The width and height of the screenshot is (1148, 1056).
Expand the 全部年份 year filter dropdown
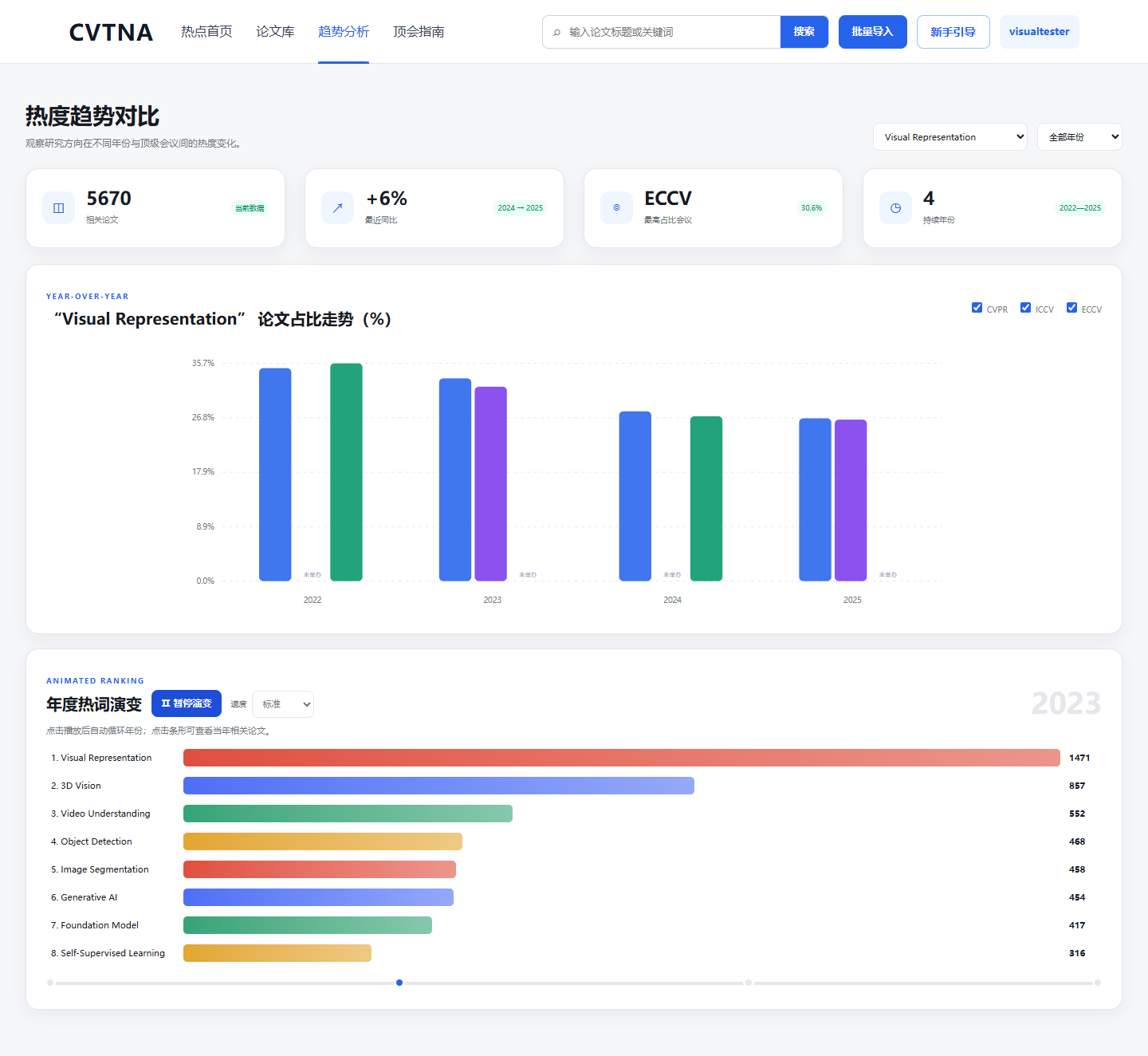point(1079,136)
